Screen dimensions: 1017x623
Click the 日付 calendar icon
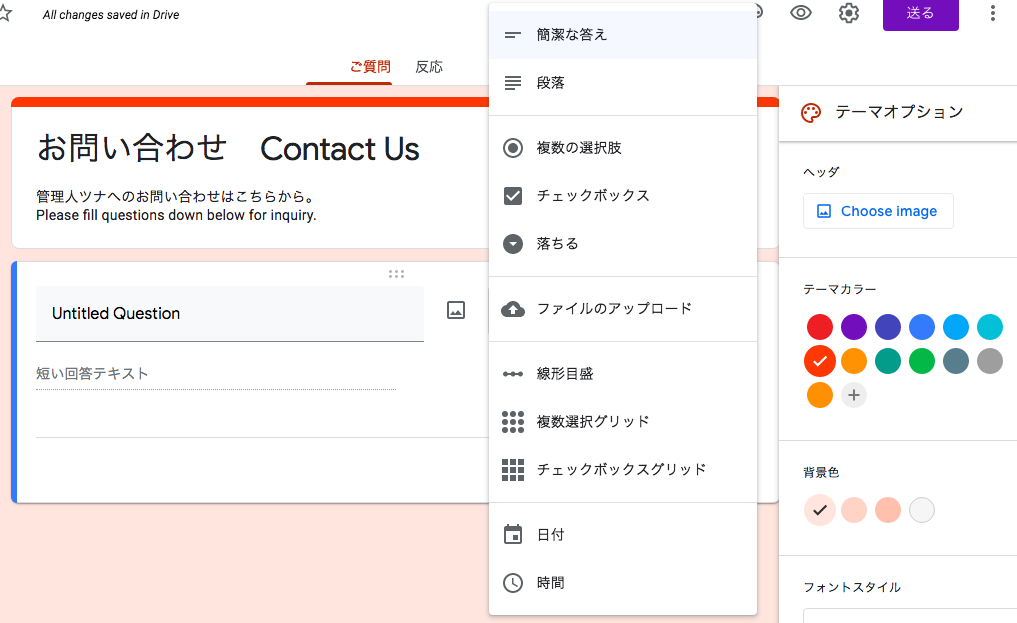pyautogui.click(x=513, y=534)
